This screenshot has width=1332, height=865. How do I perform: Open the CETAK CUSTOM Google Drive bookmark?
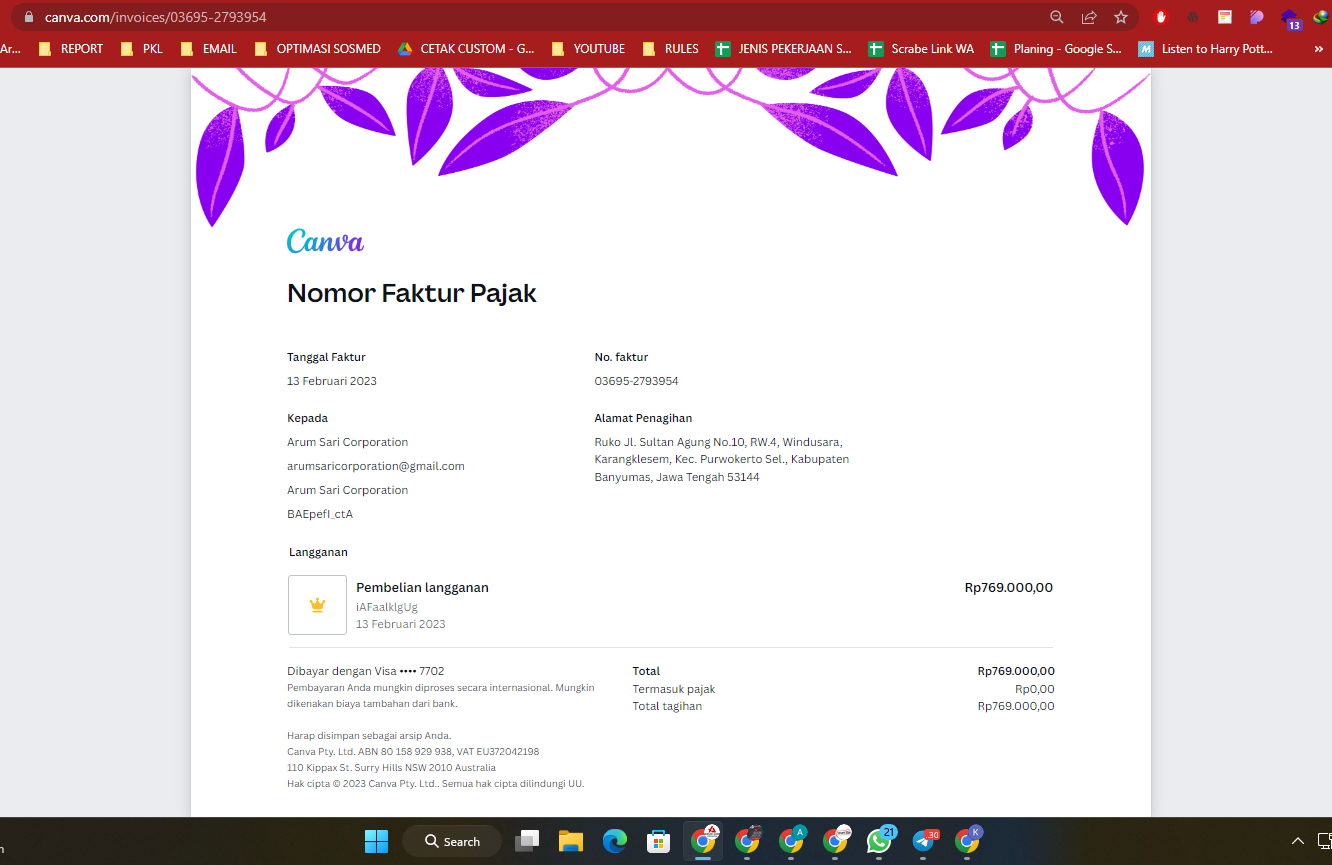pos(466,49)
